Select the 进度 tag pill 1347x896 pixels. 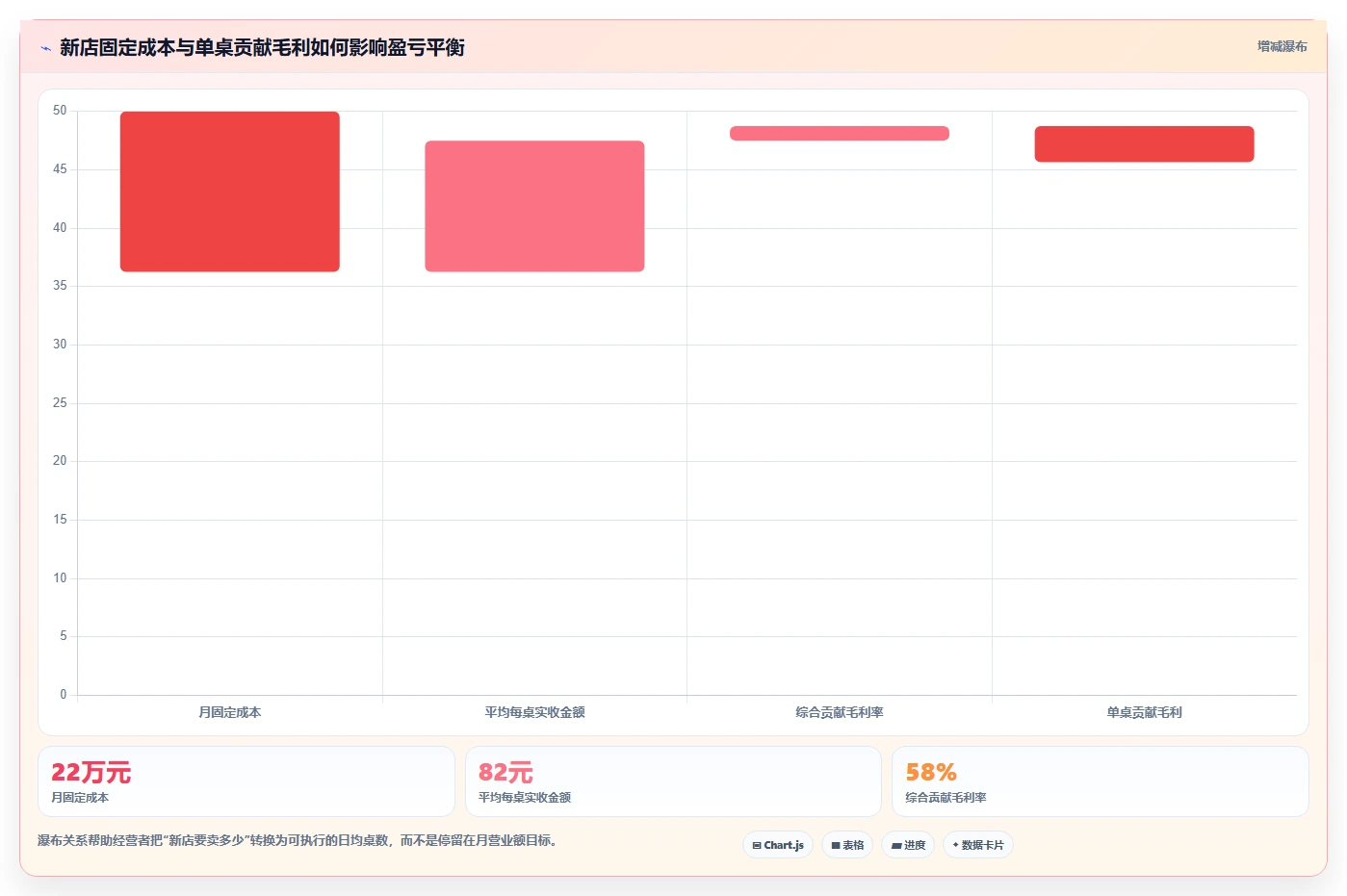908,845
